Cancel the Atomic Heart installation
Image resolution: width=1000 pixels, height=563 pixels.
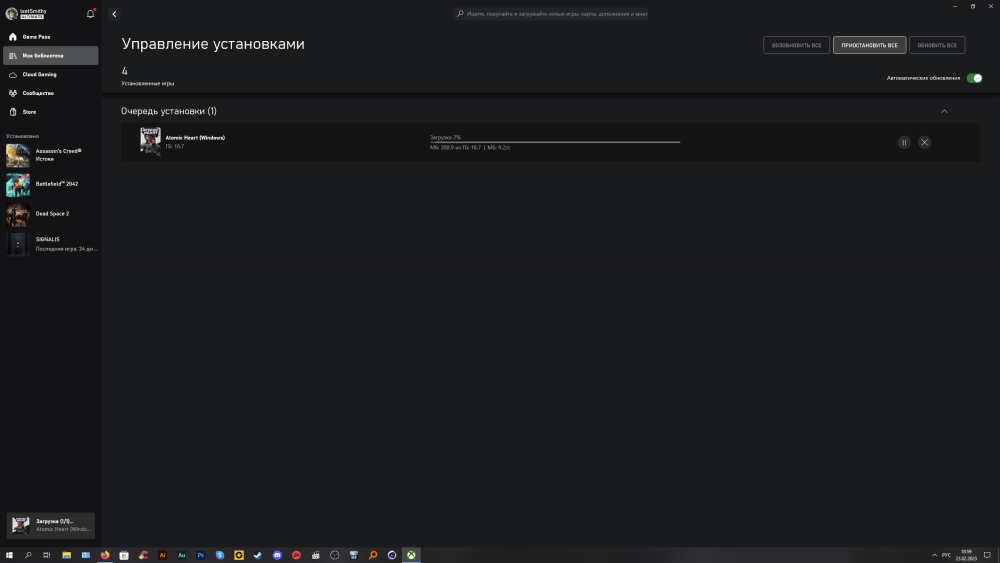[x=924, y=142]
